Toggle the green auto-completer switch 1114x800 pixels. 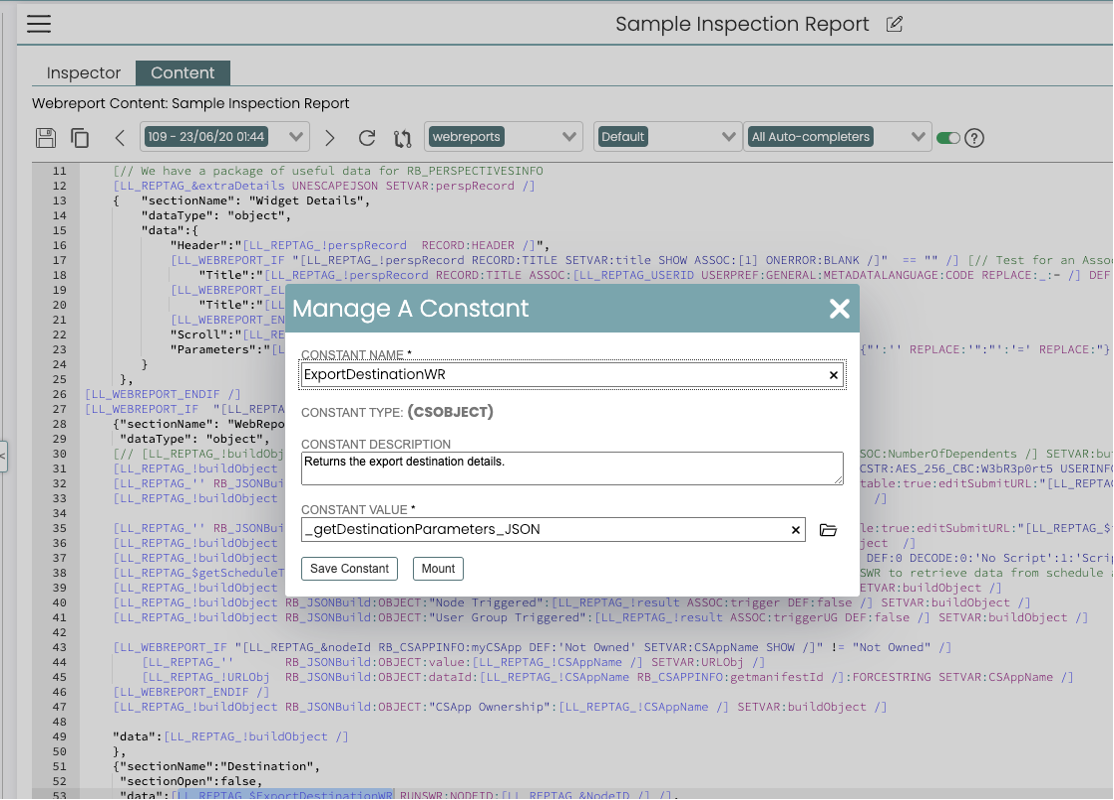pos(947,138)
